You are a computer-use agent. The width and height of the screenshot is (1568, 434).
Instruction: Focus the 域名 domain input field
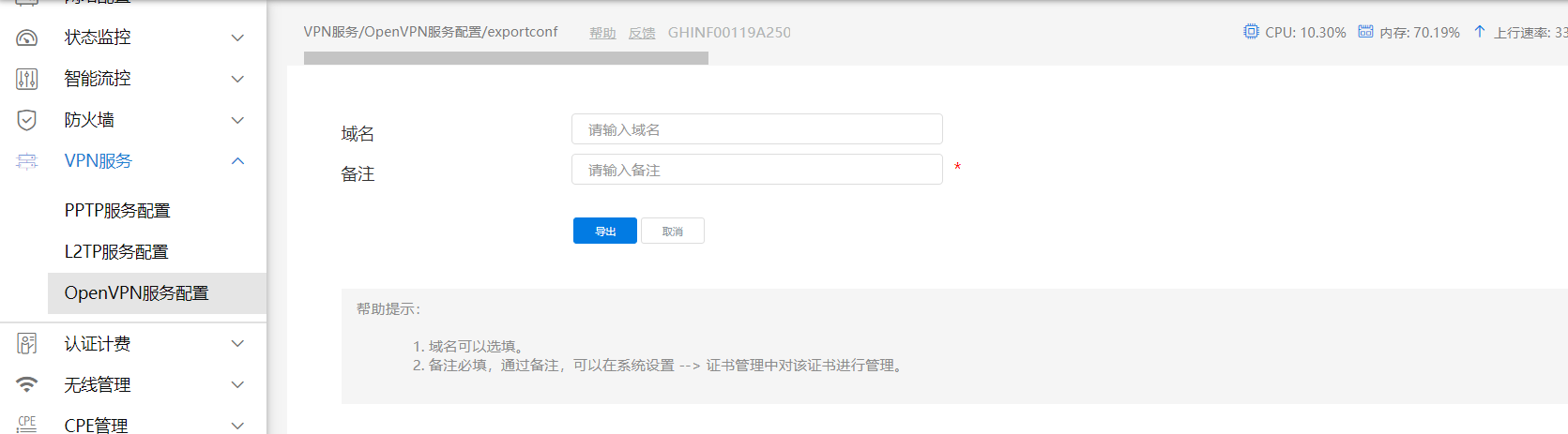coord(756,129)
